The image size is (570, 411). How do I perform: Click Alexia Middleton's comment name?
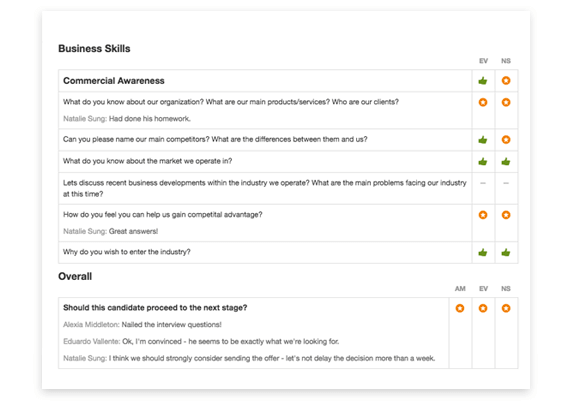91,325
